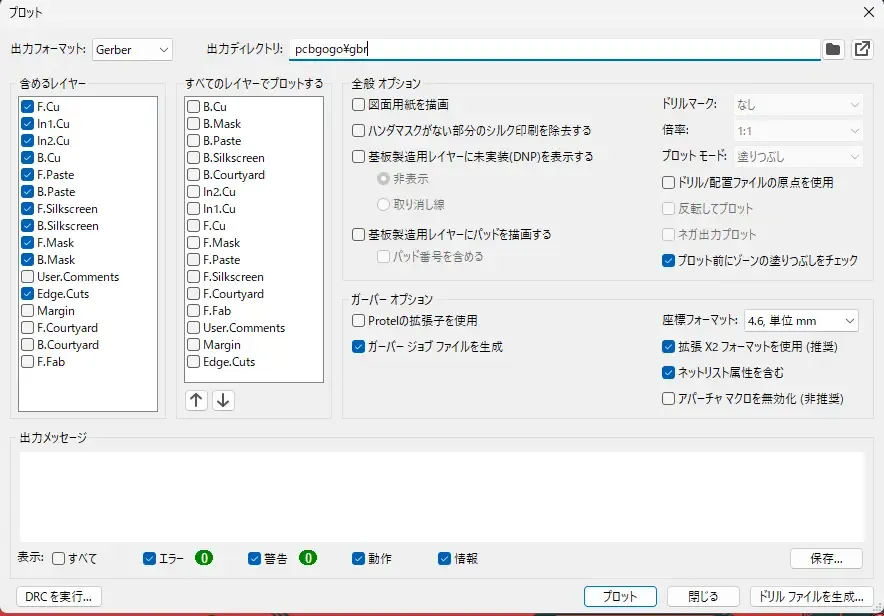
Task: Click the output directory text field
Action: point(552,49)
